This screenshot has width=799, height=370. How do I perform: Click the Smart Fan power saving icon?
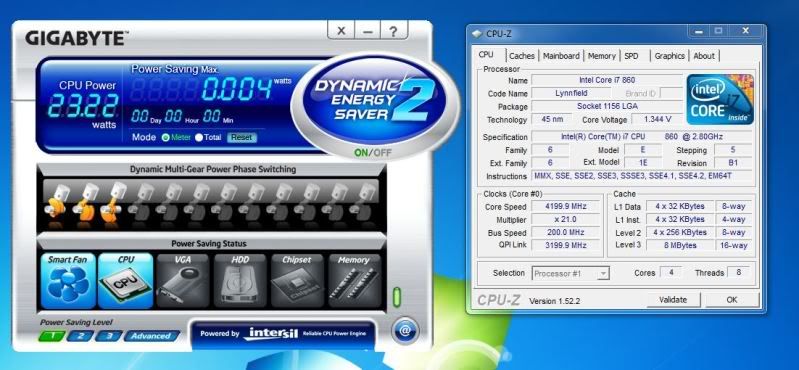(68, 281)
